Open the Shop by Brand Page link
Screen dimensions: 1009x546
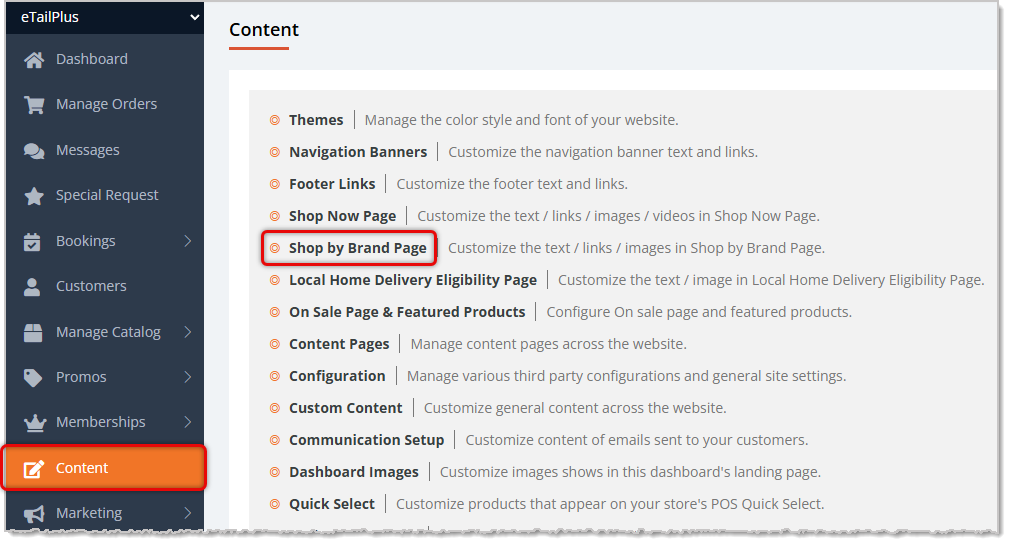pyautogui.click(x=358, y=249)
